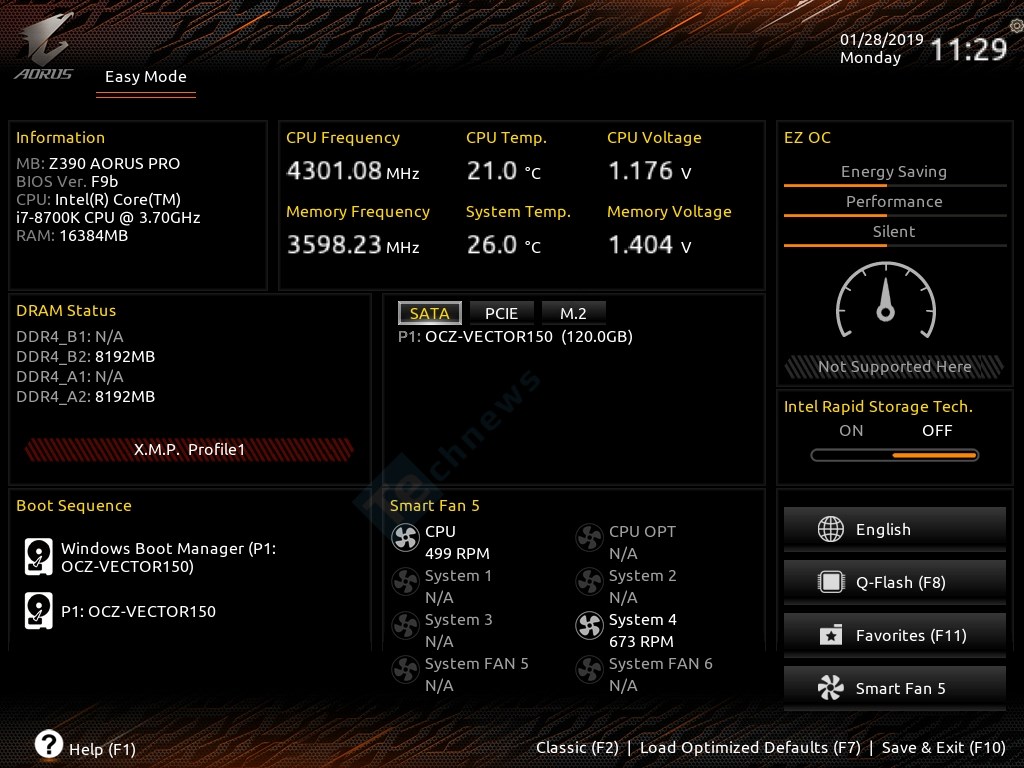Click the Q-Flash chip icon
This screenshot has height=768, width=1024.
click(x=831, y=582)
